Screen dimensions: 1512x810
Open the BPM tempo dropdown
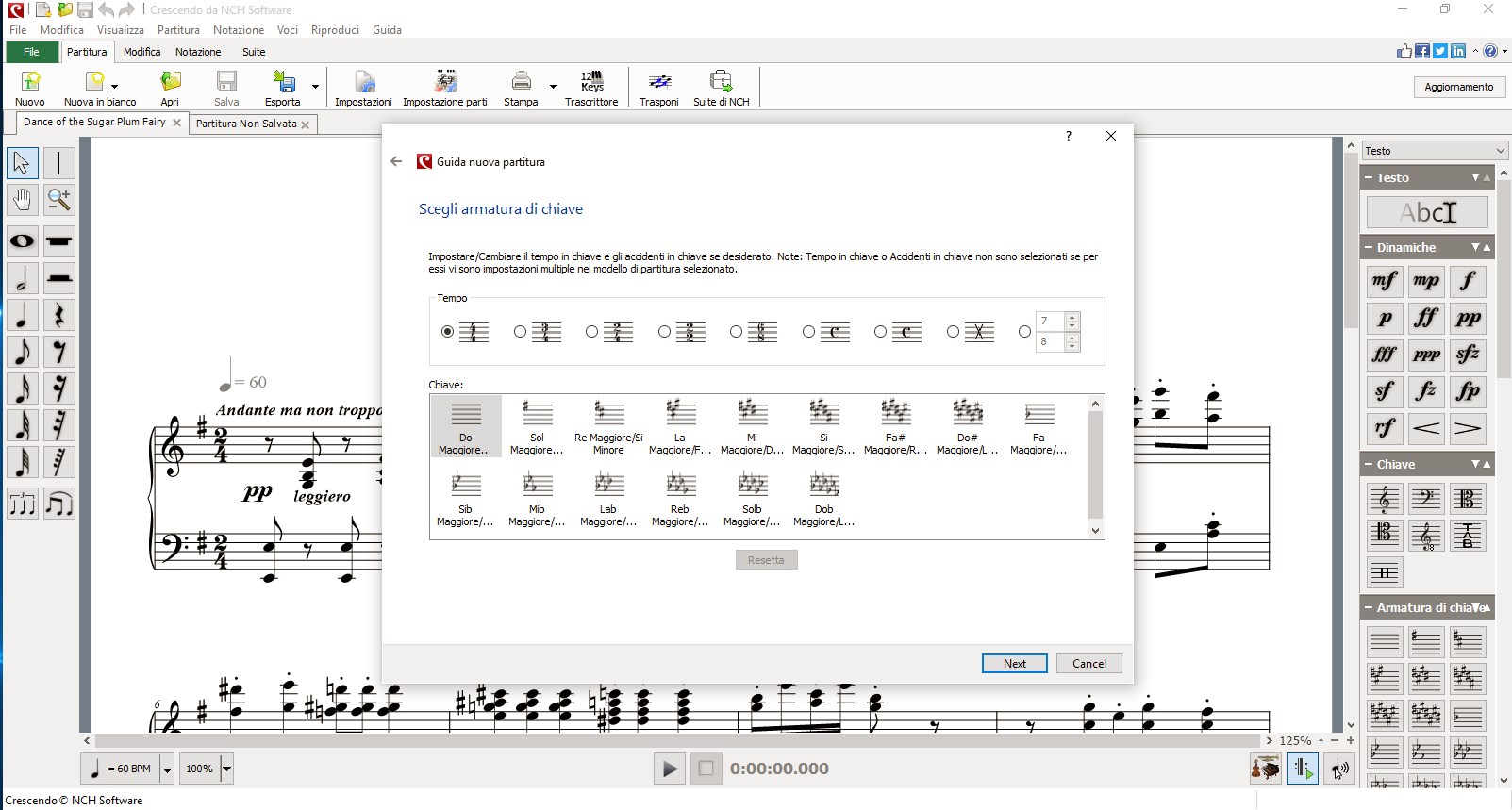click(x=167, y=769)
